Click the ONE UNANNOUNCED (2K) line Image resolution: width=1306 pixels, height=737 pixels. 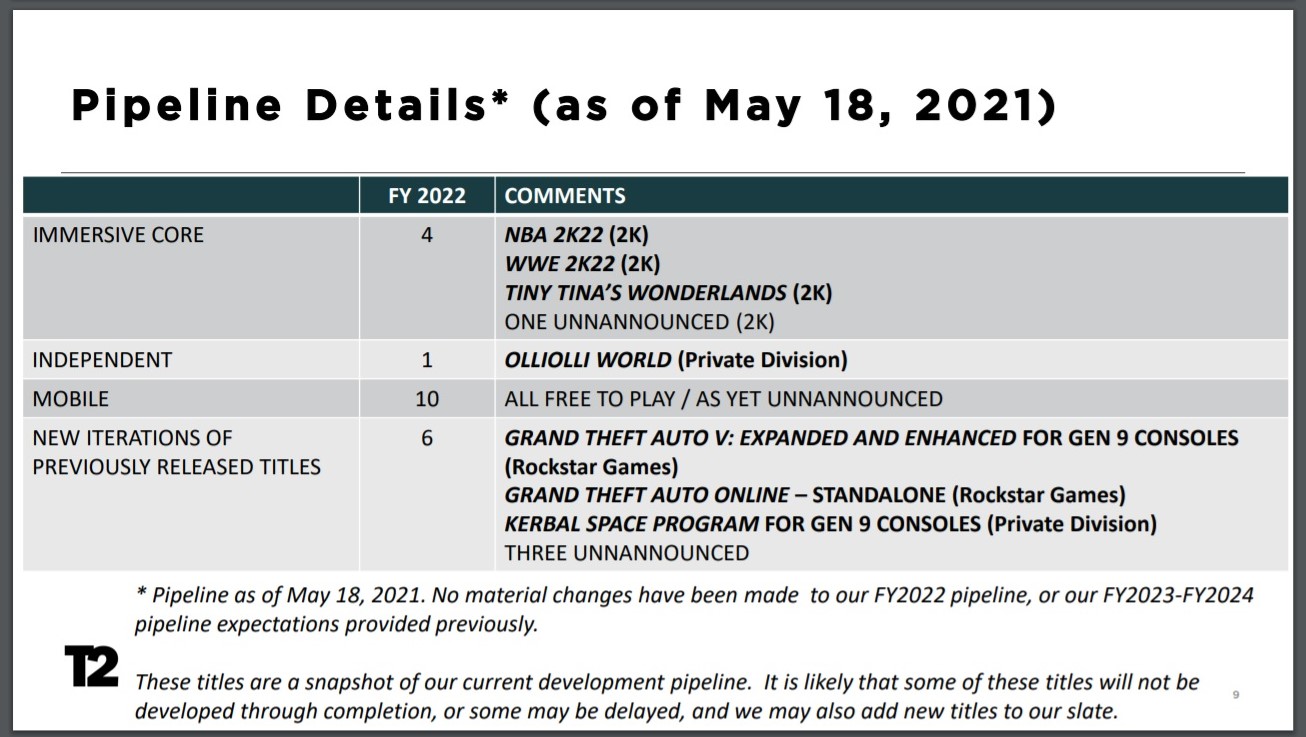pyautogui.click(x=639, y=322)
